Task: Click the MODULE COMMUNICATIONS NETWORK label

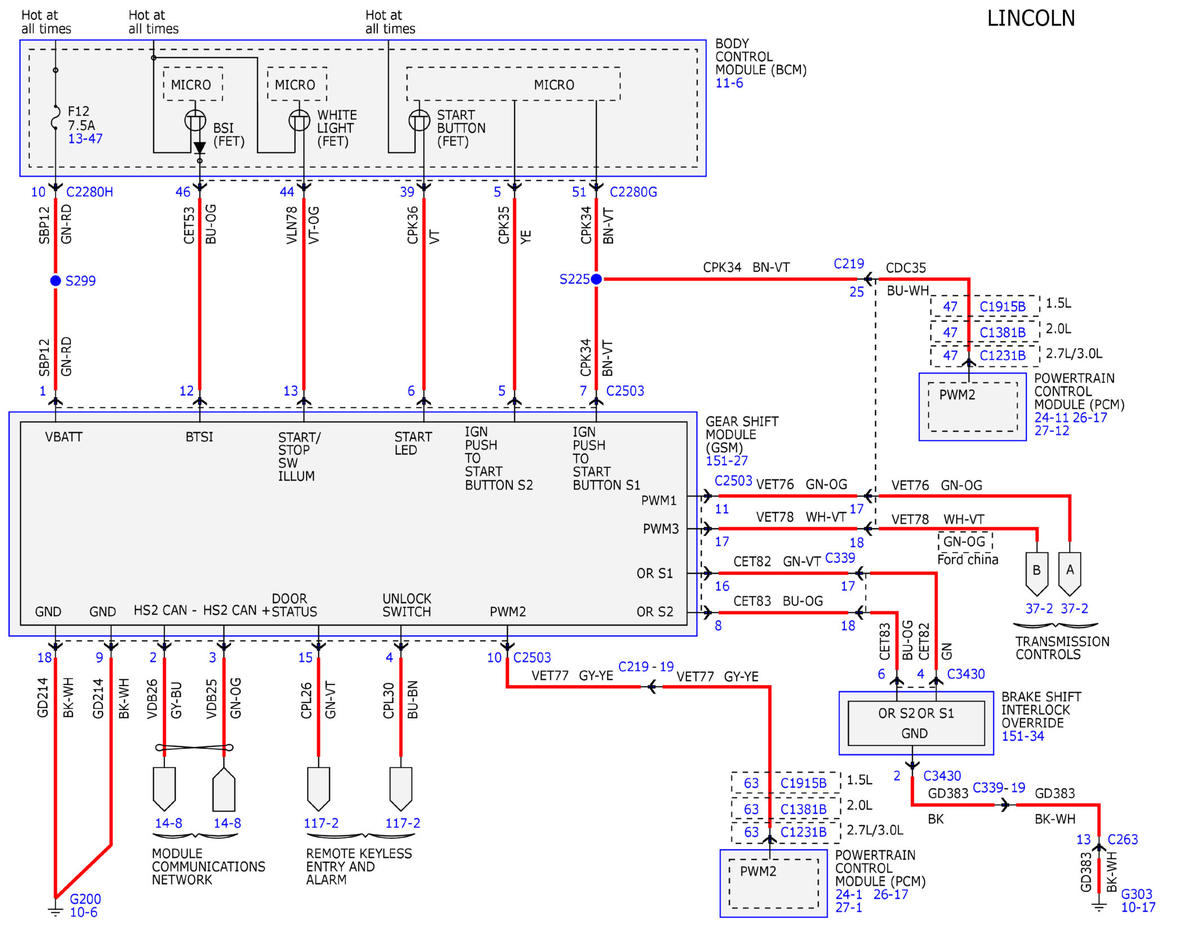Action: [x=208, y=867]
